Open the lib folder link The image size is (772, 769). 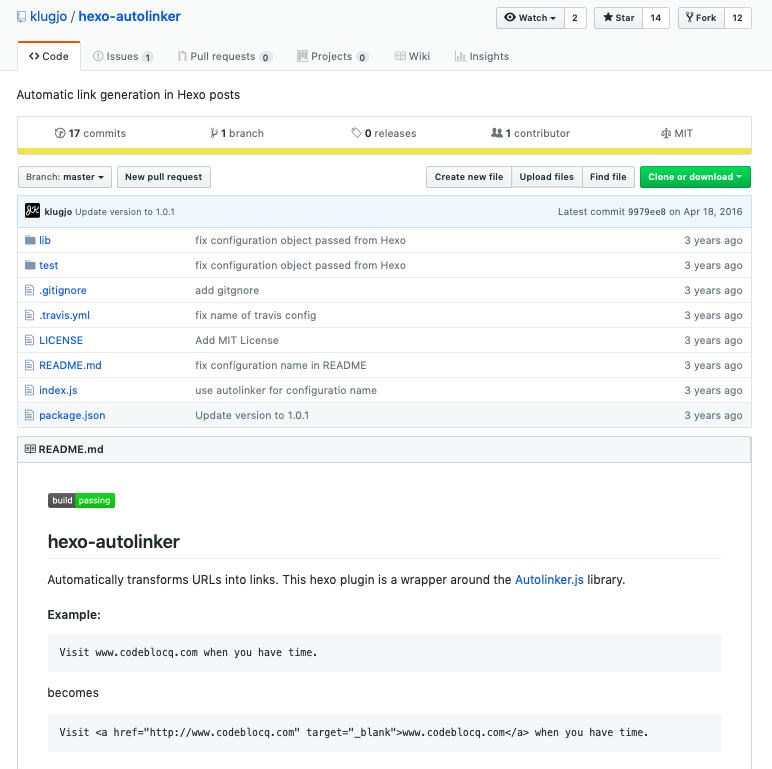(x=45, y=240)
